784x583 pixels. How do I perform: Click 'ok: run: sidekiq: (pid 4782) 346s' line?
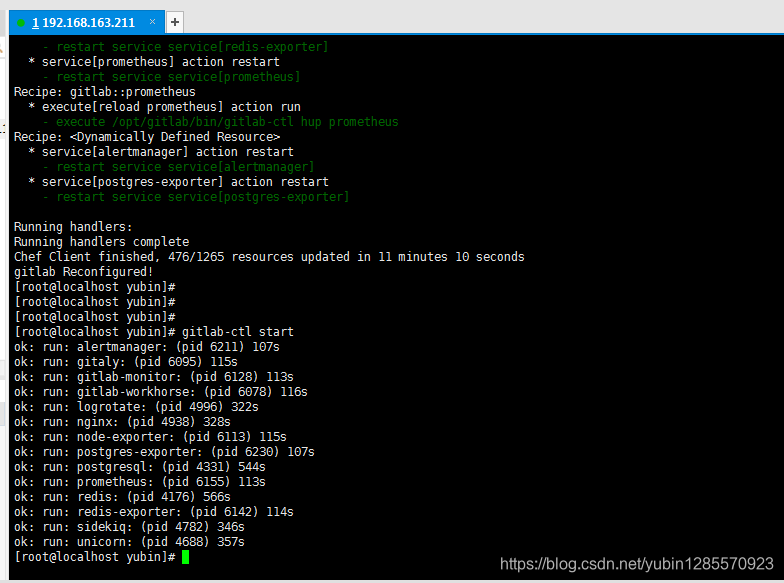pyautogui.click(x=129, y=526)
